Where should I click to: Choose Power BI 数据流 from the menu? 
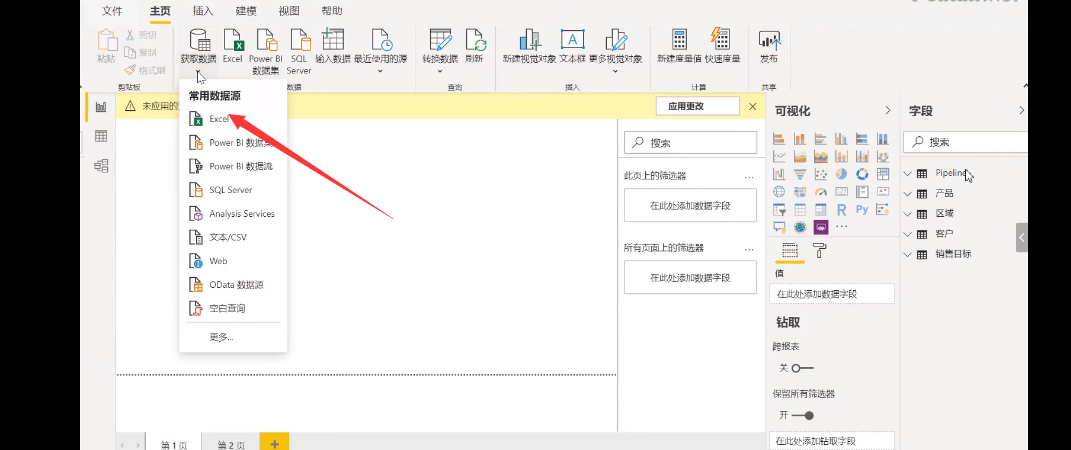click(x=232, y=166)
